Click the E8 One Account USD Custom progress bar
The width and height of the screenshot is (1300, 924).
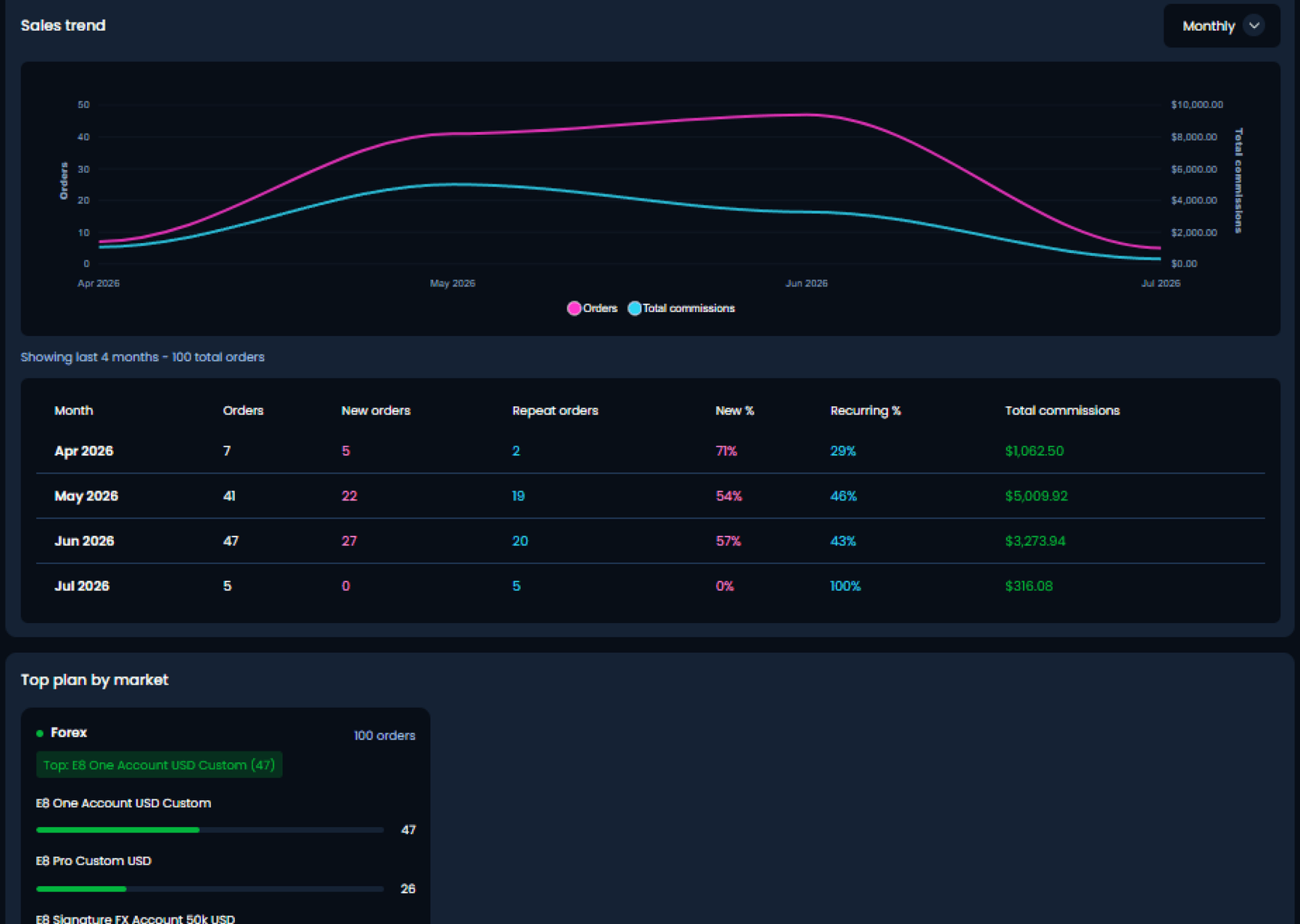click(210, 830)
